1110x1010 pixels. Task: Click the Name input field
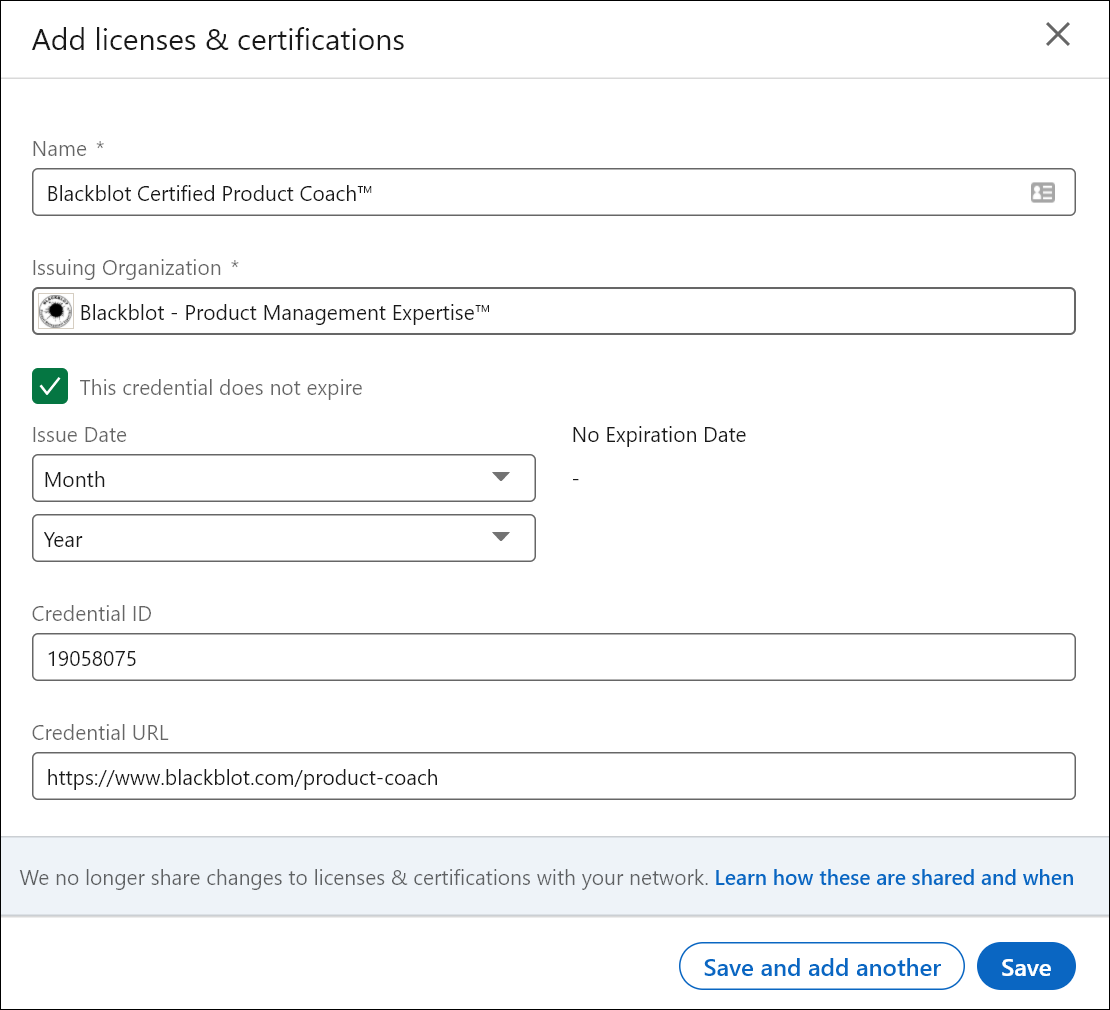pos(554,193)
